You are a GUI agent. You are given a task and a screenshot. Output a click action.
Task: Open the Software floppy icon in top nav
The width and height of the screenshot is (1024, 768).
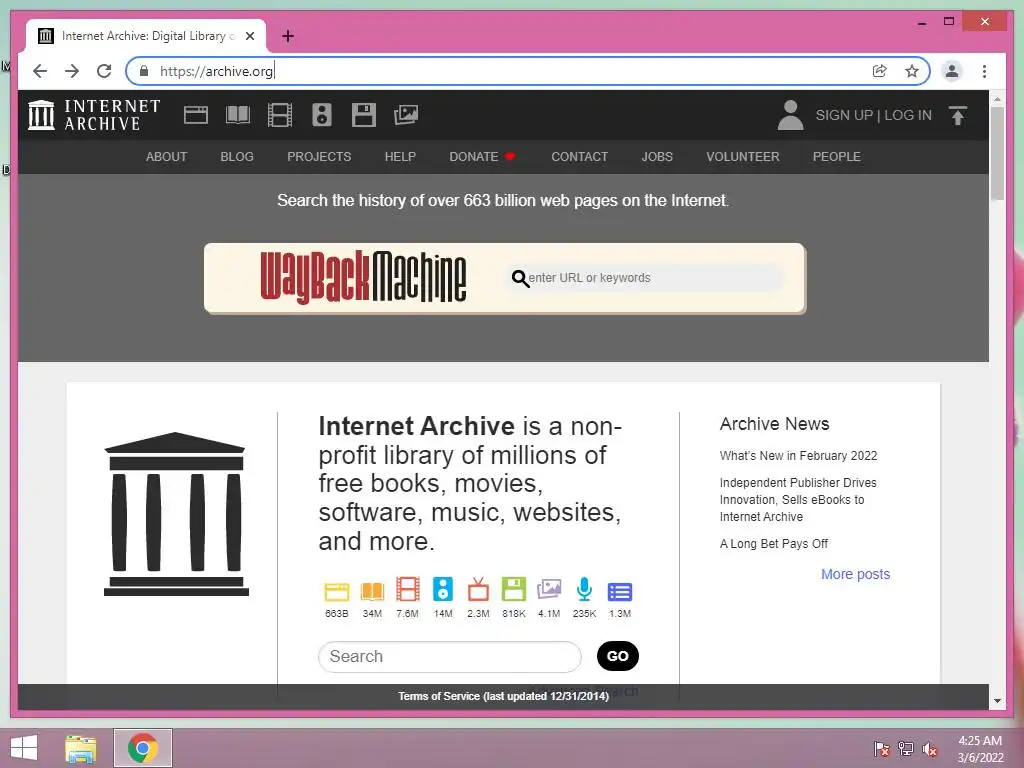pyautogui.click(x=364, y=115)
